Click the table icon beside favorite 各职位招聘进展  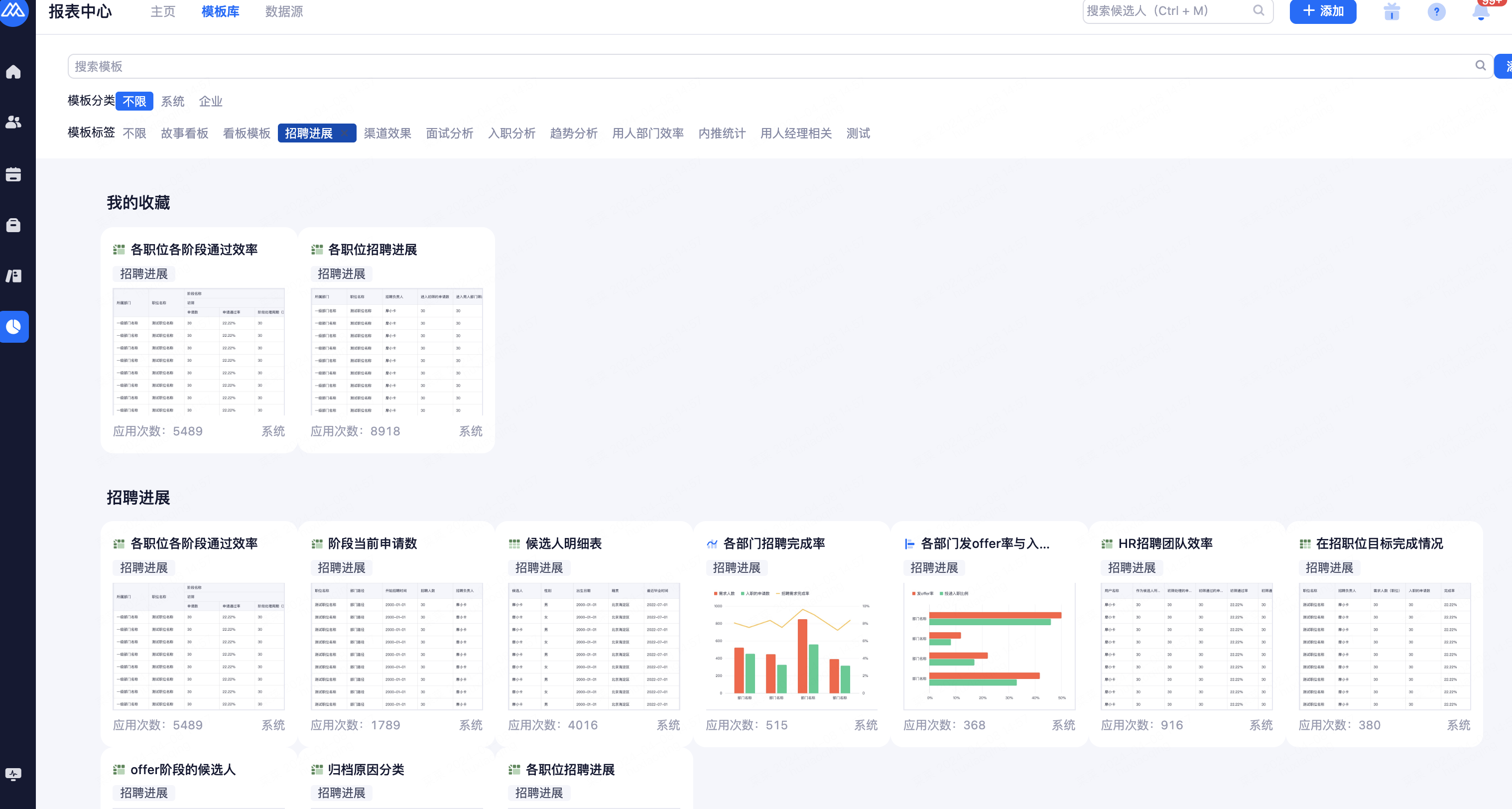coord(317,250)
